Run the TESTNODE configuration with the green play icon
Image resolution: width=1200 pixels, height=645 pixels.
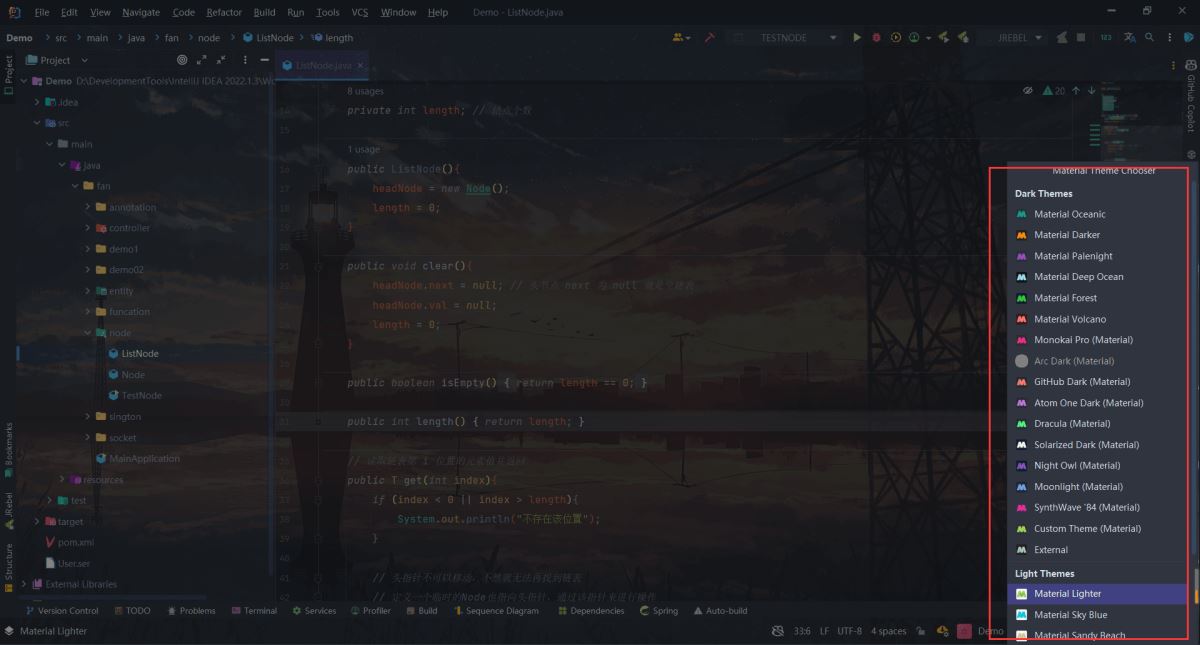pos(857,38)
